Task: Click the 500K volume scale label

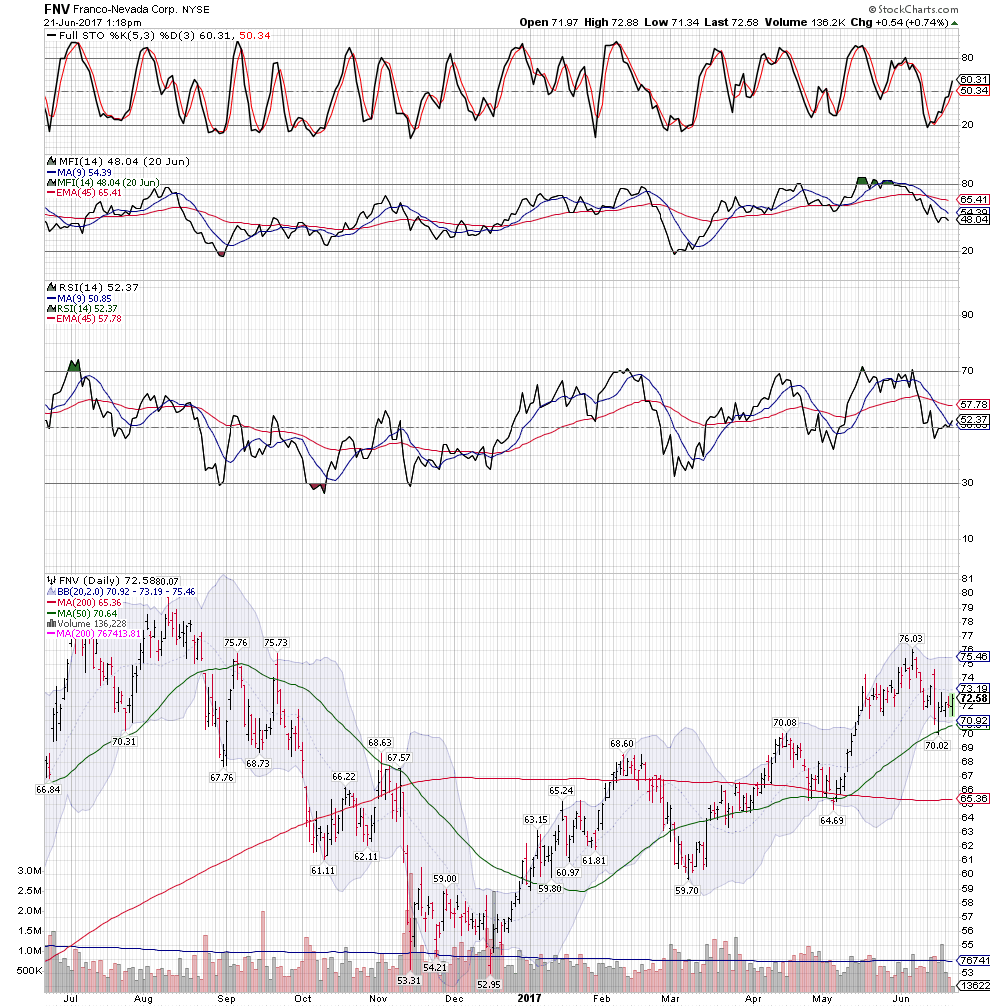Action: coord(30,970)
